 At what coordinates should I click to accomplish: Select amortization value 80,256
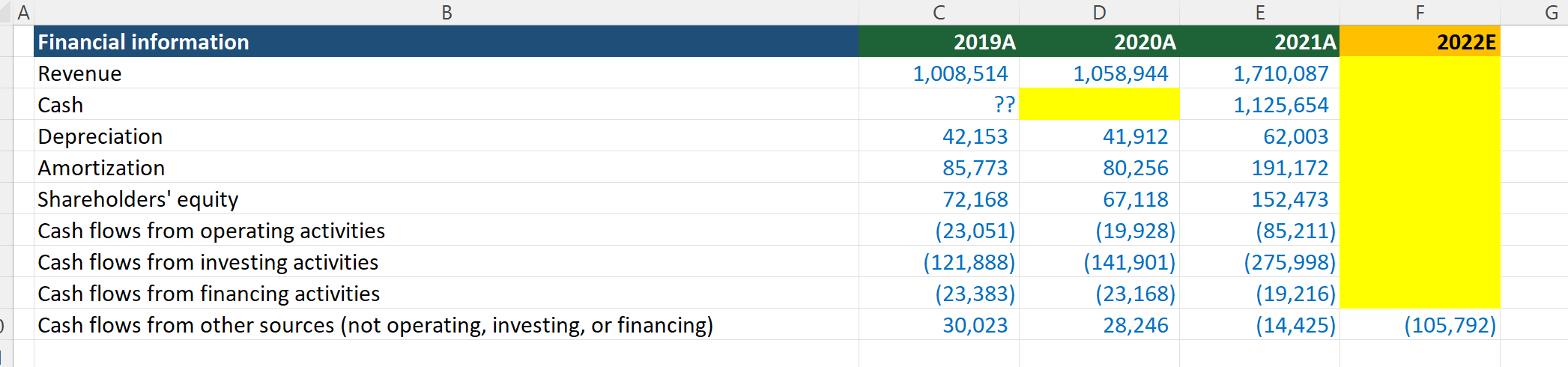pyautogui.click(x=1099, y=168)
